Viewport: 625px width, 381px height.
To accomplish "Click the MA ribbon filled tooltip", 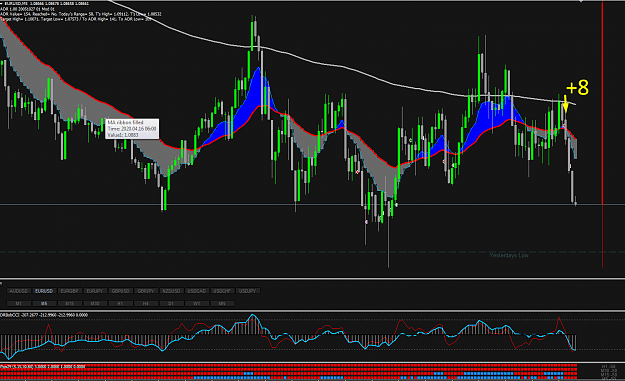I will [132, 129].
